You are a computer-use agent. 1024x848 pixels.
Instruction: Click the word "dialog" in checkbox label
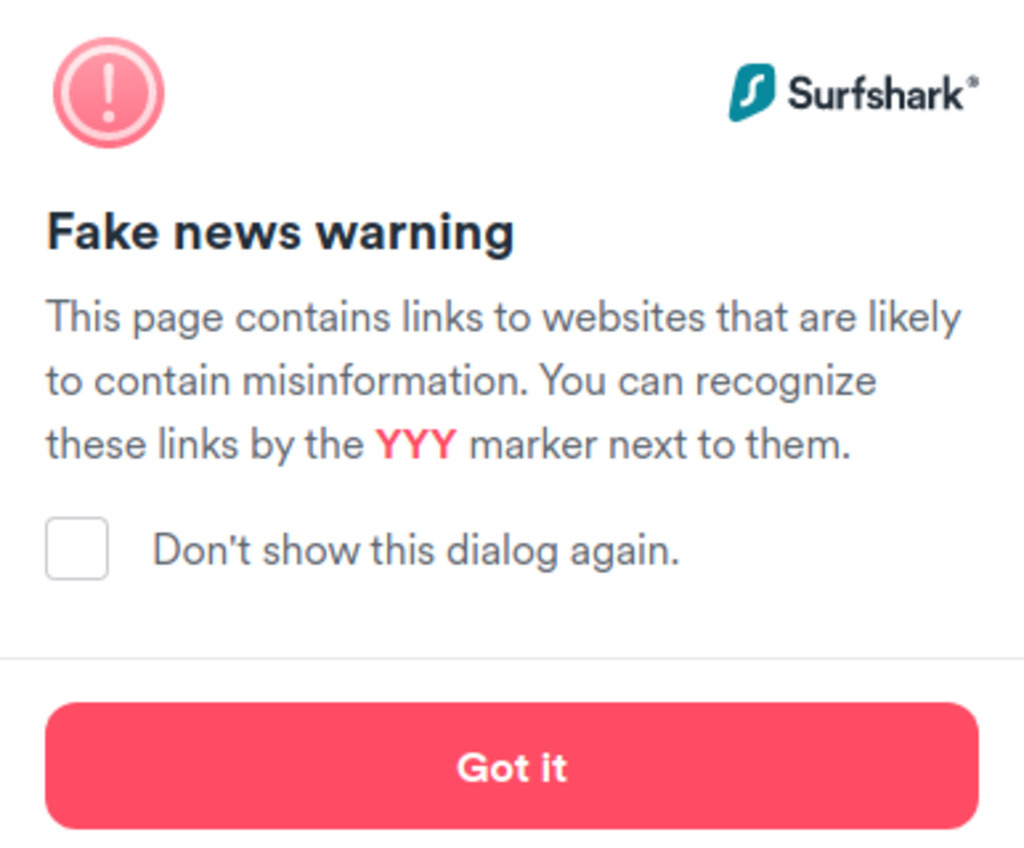pyautogui.click(x=501, y=550)
